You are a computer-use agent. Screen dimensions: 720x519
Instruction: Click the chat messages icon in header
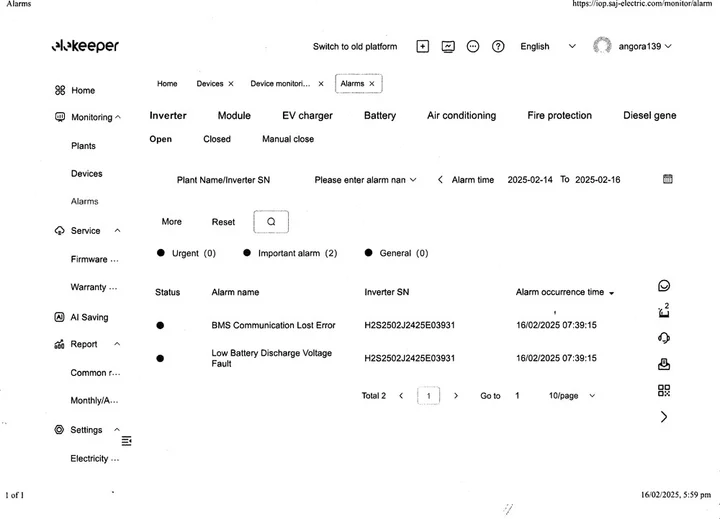click(473, 46)
